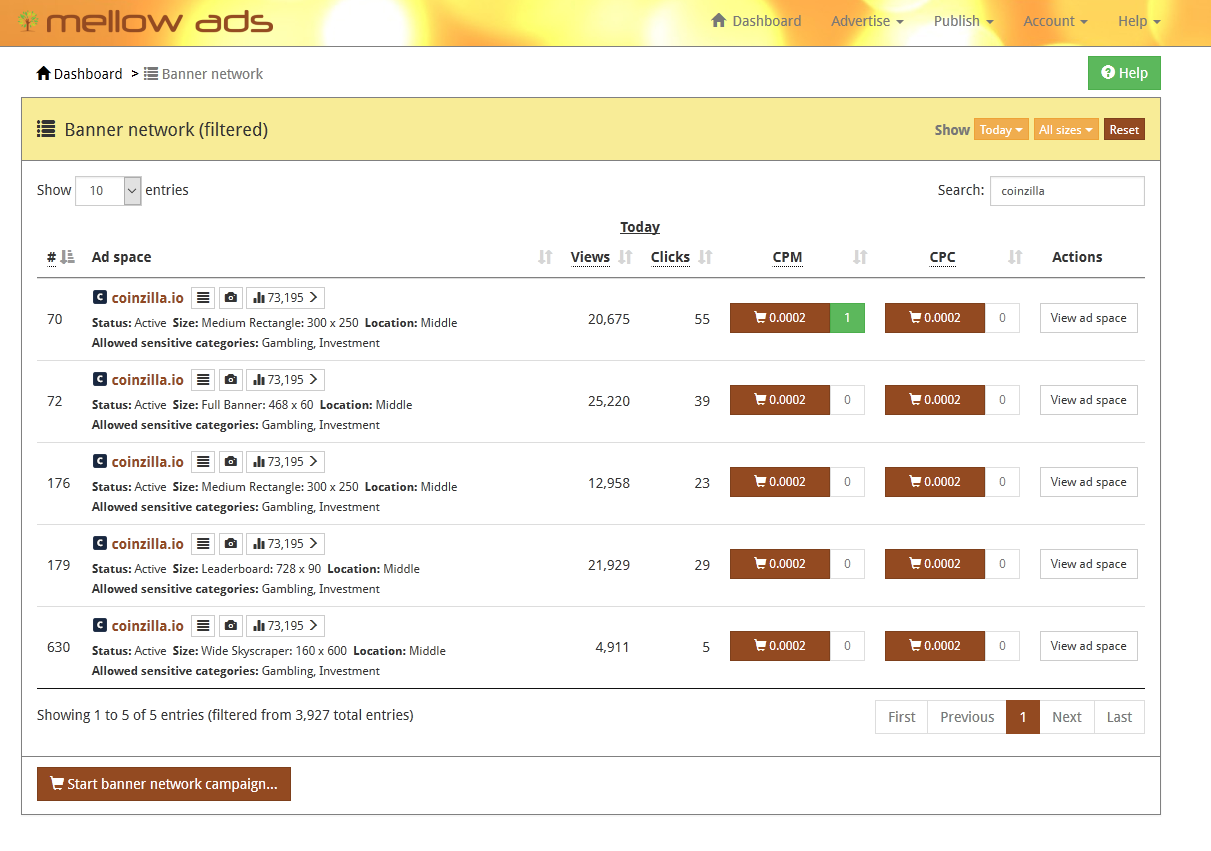Focus the Search field containing coinzilla
This screenshot has height=851, width=1211.
tap(1067, 191)
